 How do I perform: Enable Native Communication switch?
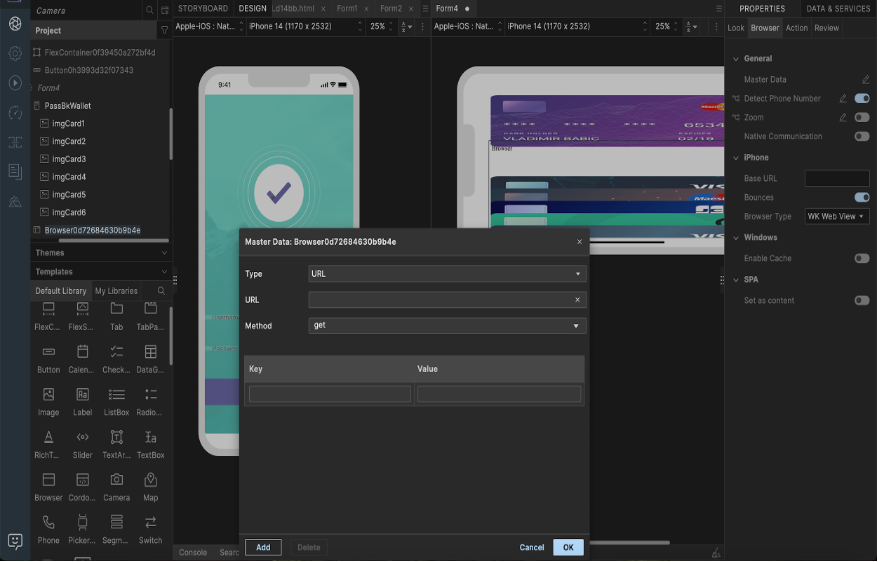point(862,137)
